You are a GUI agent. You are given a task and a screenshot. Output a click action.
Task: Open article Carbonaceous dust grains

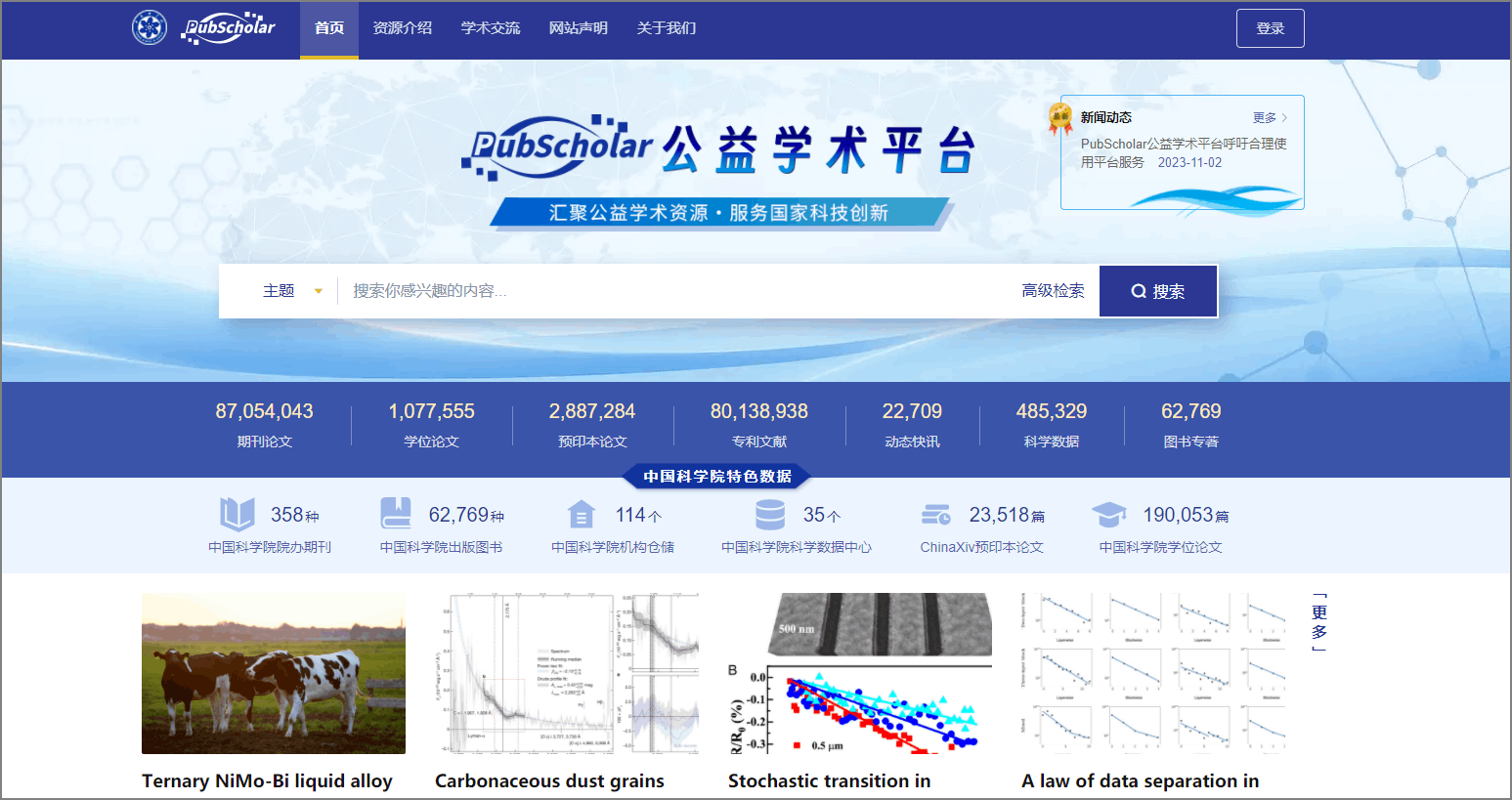coord(549,781)
